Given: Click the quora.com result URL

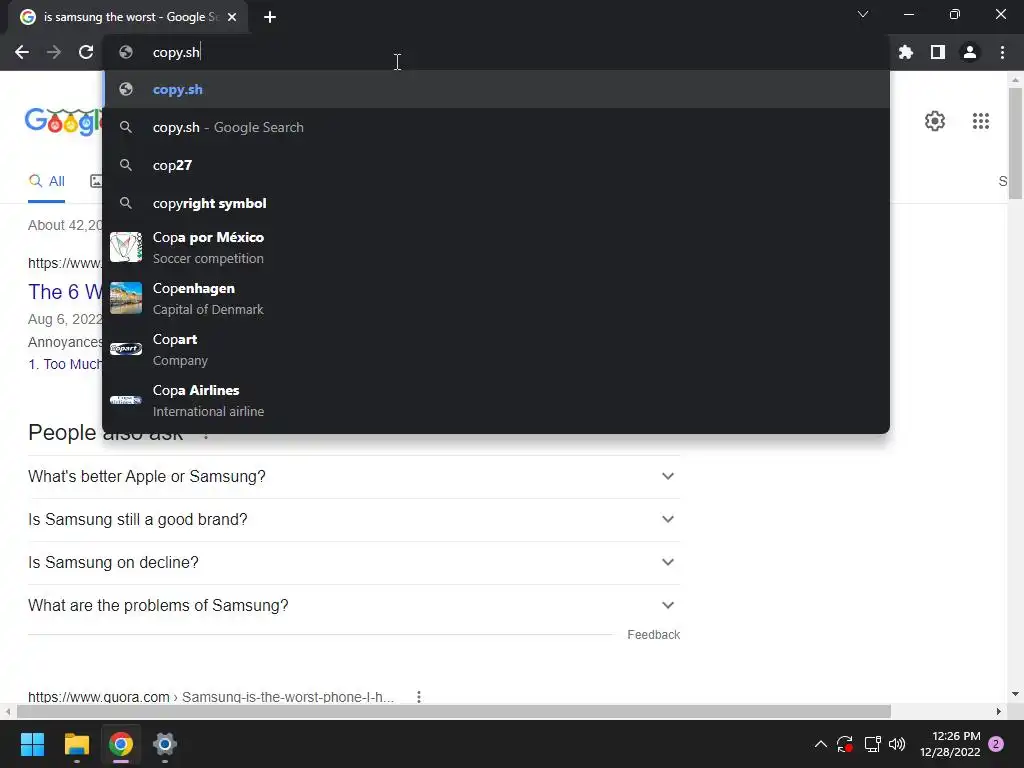Looking at the screenshot, I should point(211,697).
